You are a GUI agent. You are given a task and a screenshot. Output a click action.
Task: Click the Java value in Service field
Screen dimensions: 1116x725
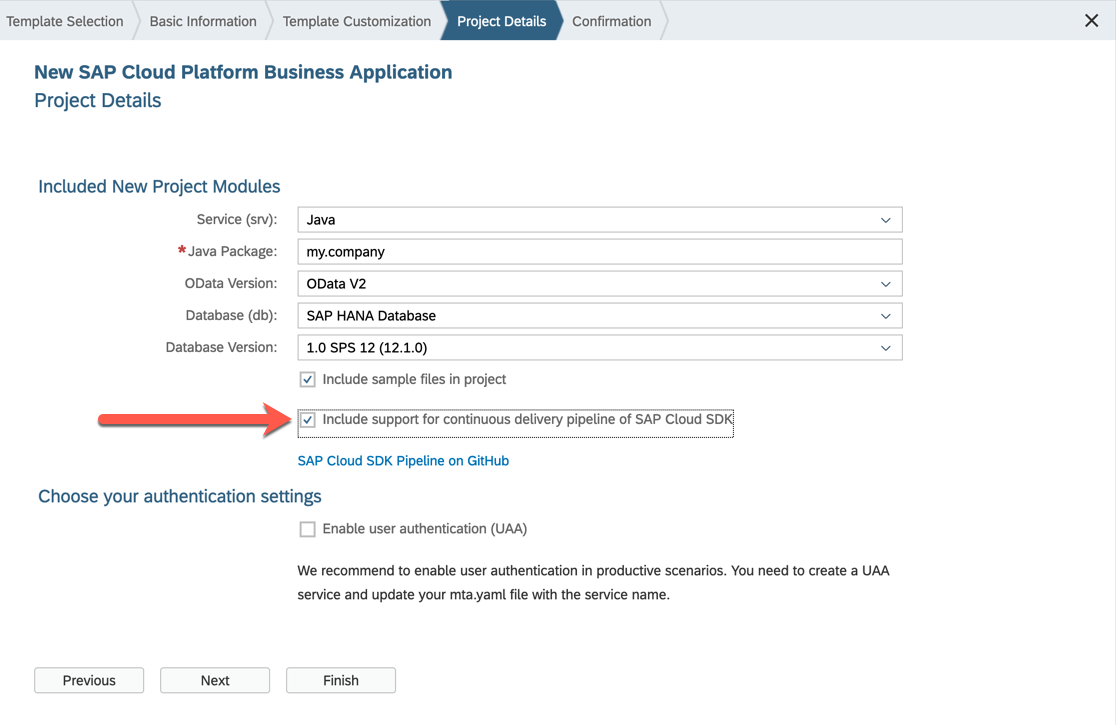pyautogui.click(x=321, y=220)
